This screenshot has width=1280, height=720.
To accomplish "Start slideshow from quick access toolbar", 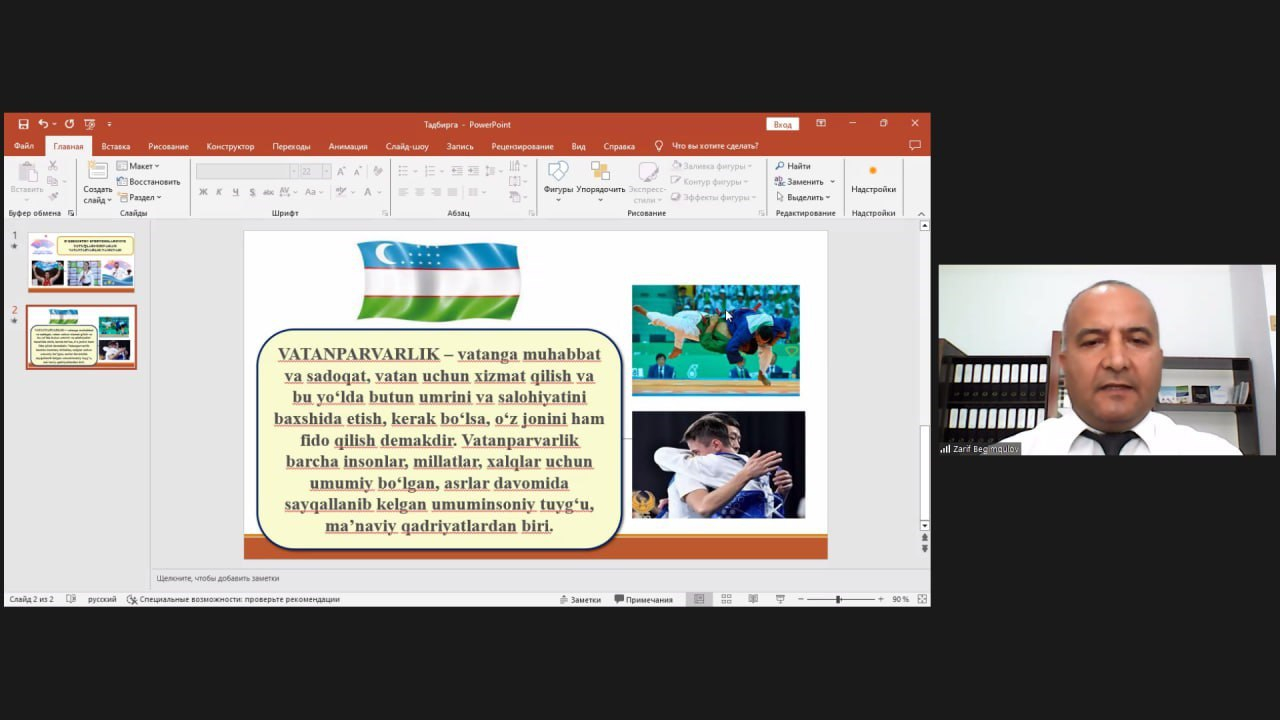I will pyautogui.click(x=89, y=124).
